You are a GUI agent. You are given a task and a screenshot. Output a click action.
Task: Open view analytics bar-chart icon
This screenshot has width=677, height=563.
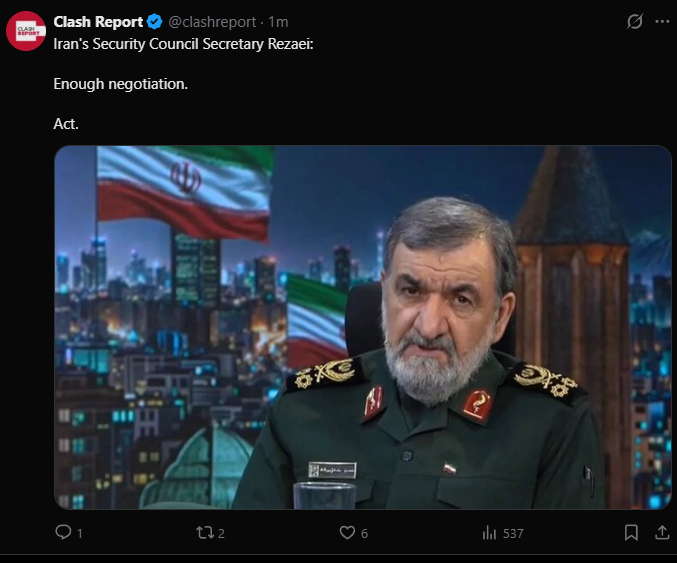(x=489, y=533)
